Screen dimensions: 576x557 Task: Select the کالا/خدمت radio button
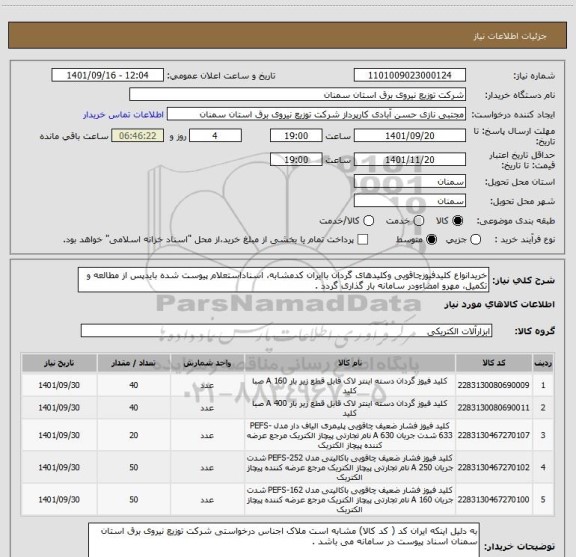(x=368, y=221)
